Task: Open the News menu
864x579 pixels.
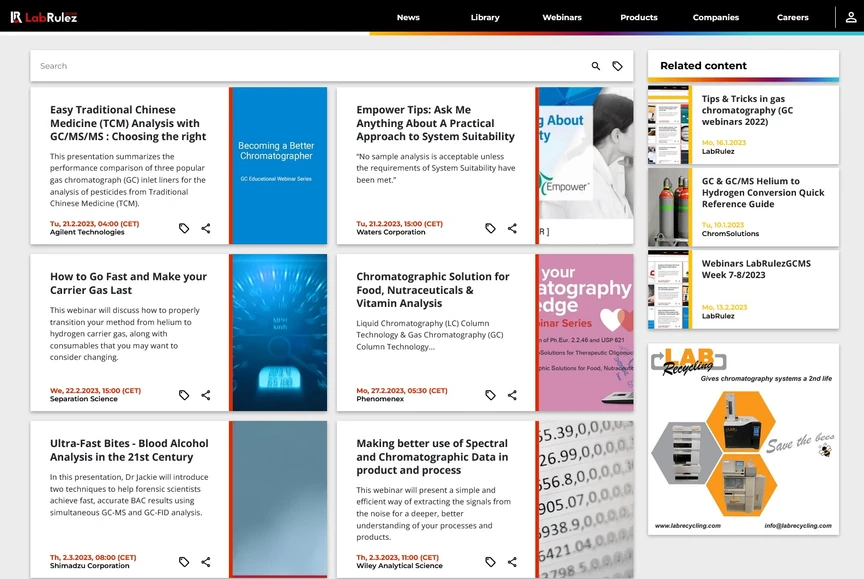Action: pos(408,18)
